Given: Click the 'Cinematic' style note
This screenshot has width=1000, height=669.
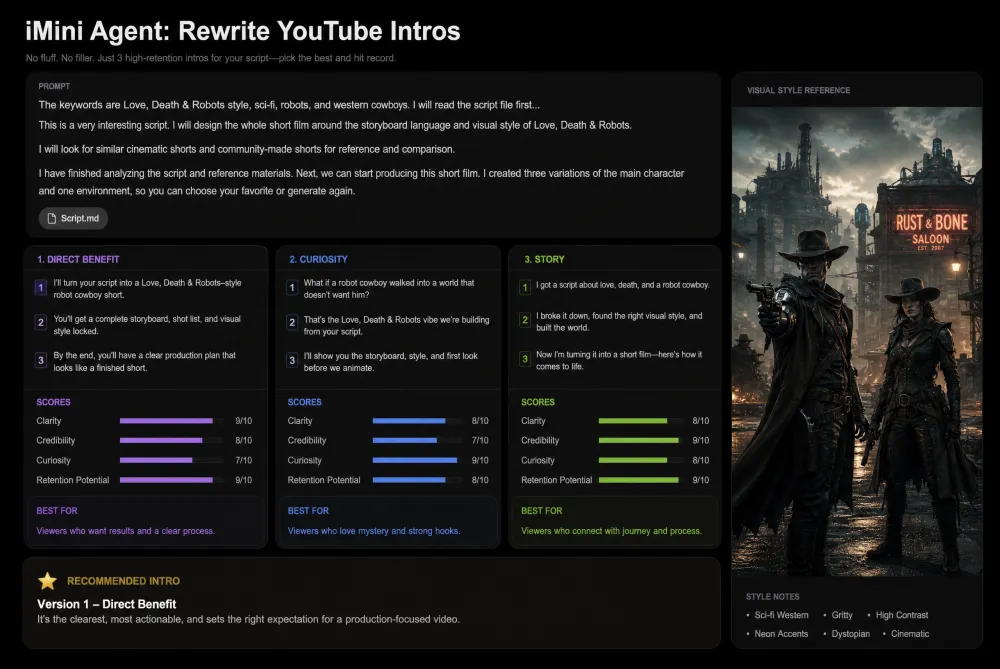Looking at the screenshot, I should click(909, 634).
